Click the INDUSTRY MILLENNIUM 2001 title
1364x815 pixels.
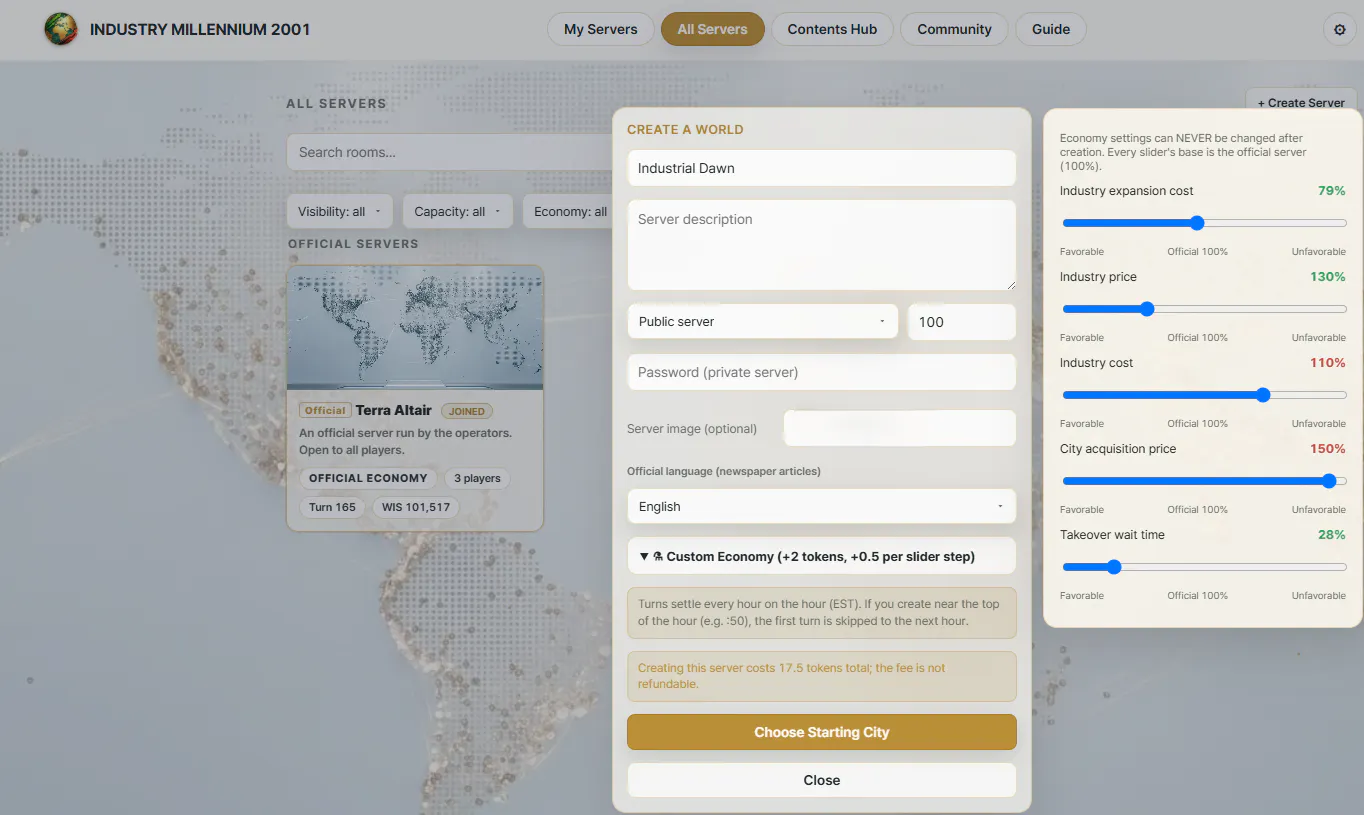click(200, 29)
